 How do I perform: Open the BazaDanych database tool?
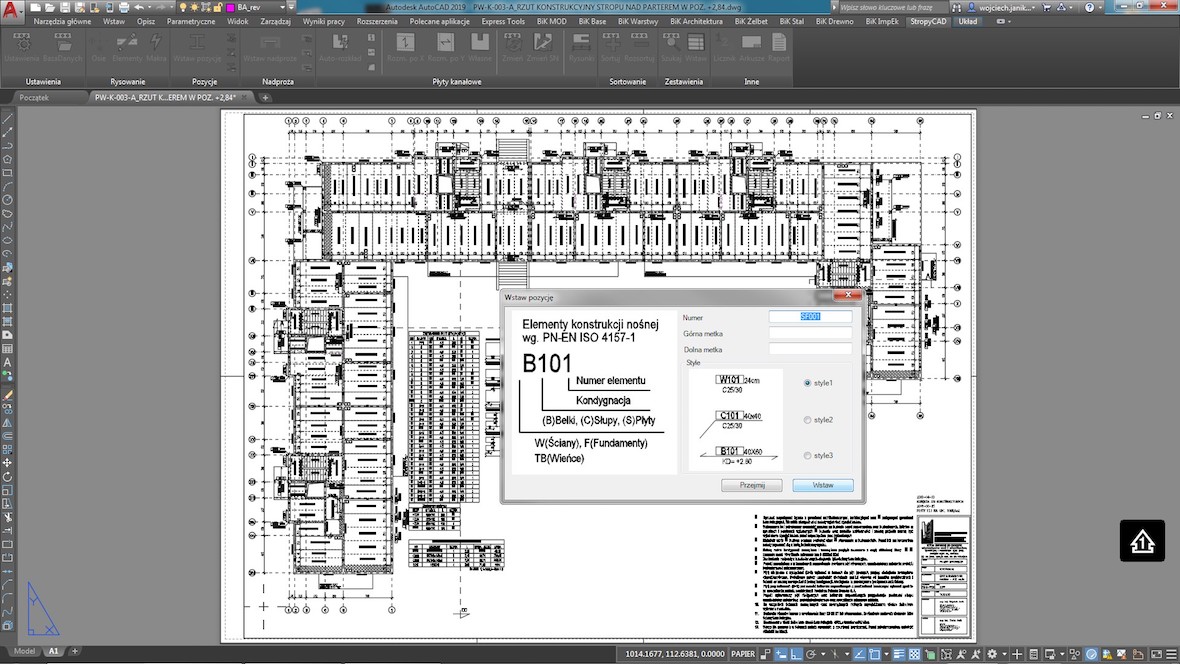pyautogui.click(x=62, y=47)
